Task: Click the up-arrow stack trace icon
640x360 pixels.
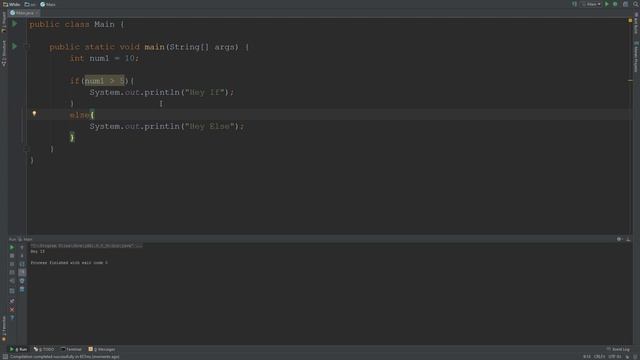Action: 22,247
